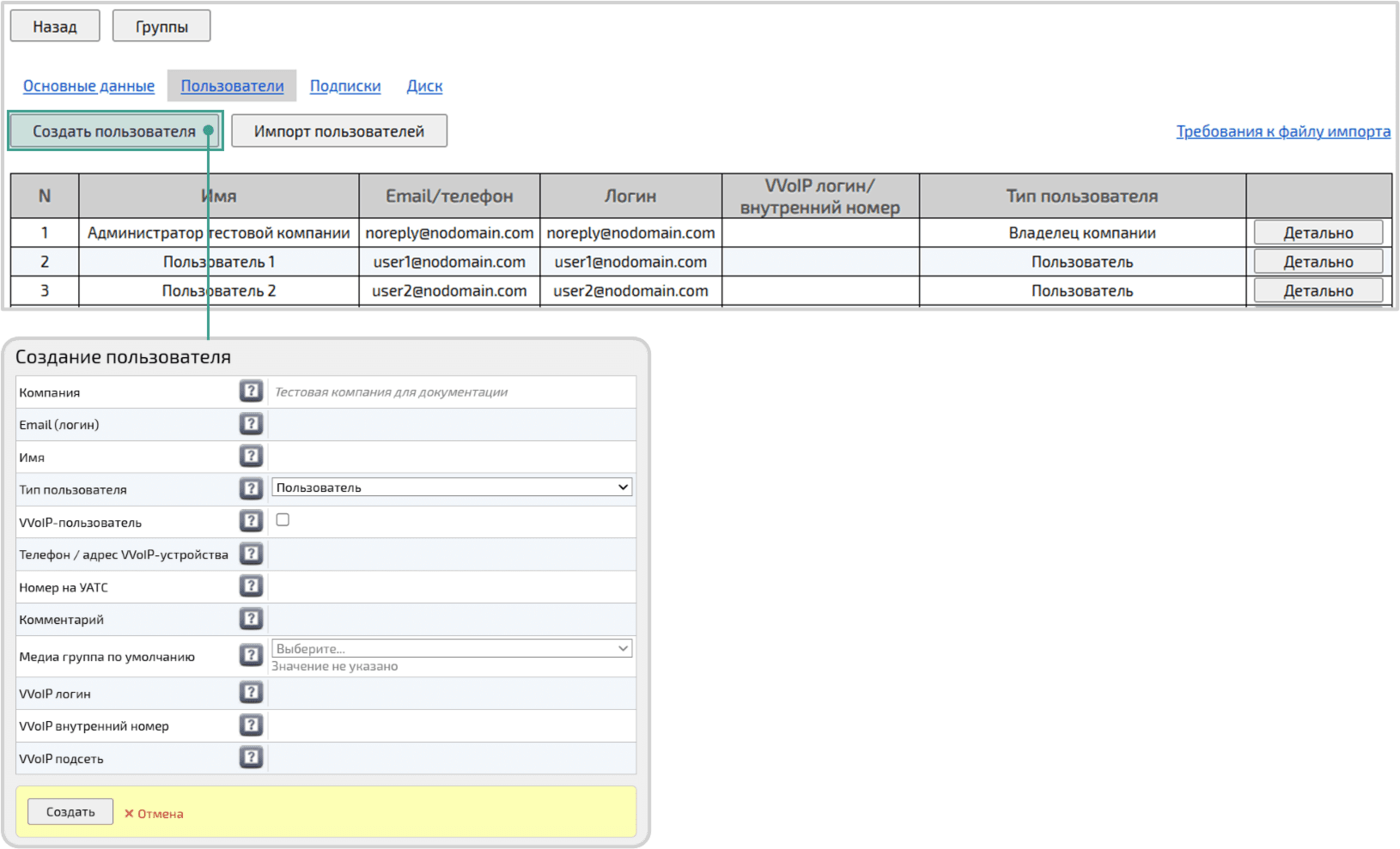The width and height of the screenshot is (1400, 849).
Task: Show help for VVoIP подсеть field
Action: click(251, 758)
